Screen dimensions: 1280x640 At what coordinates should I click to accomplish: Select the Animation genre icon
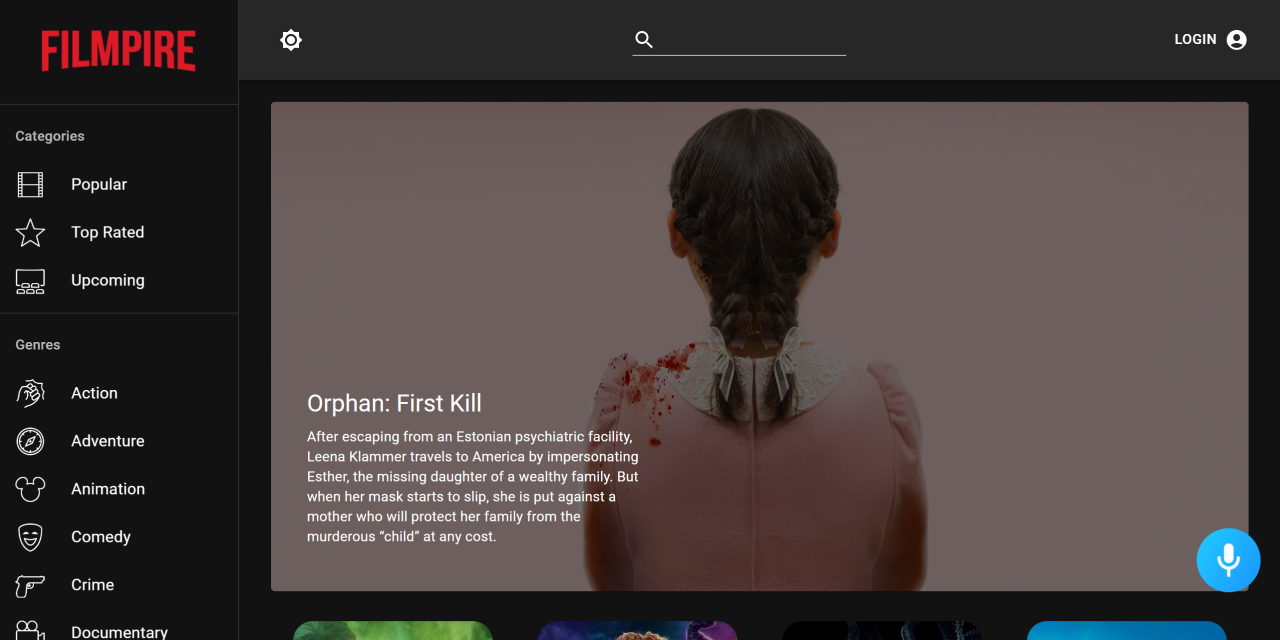30,489
